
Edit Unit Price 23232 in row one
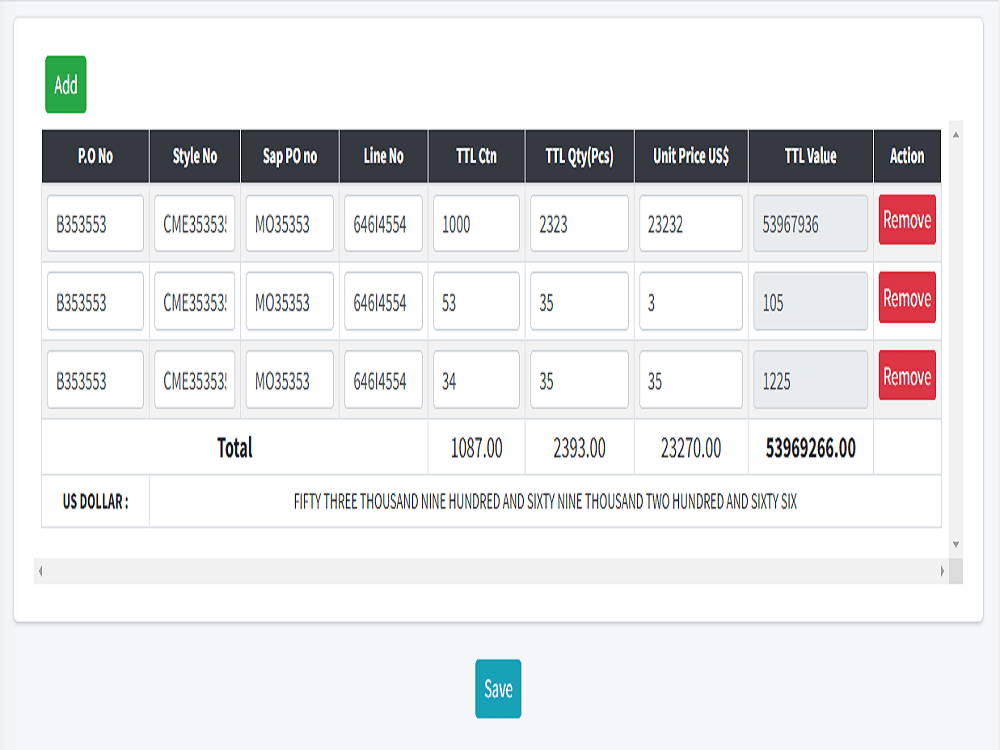[x=690, y=222]
